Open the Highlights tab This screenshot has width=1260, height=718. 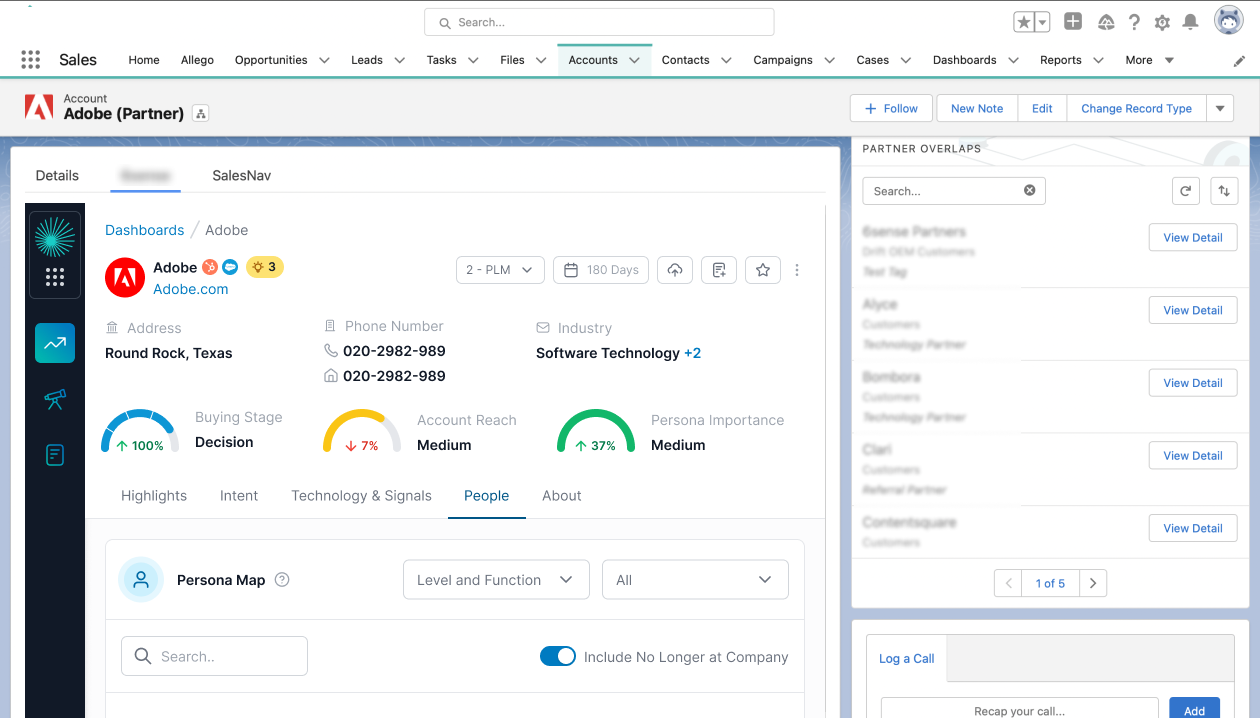pos(154,495)
